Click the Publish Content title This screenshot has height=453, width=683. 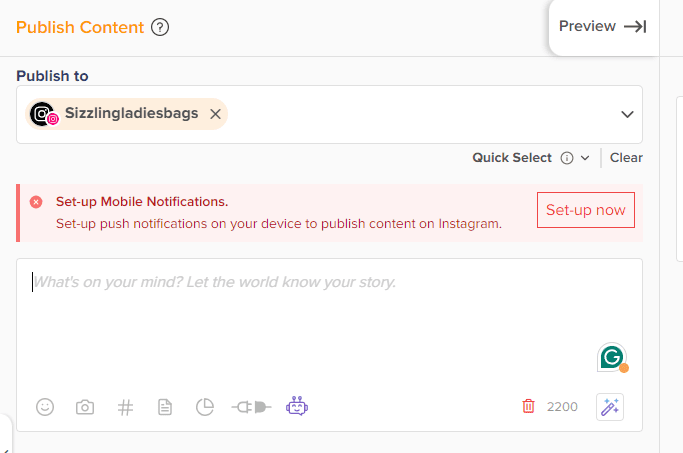80,27
